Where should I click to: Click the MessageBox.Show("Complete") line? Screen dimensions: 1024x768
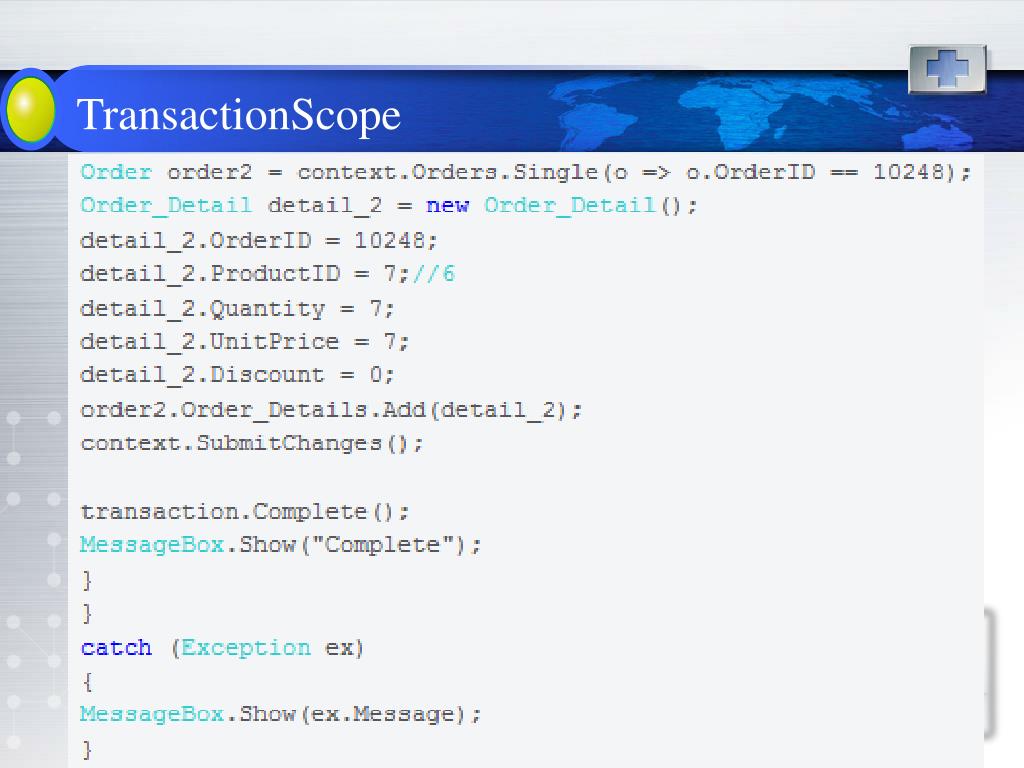280,545
